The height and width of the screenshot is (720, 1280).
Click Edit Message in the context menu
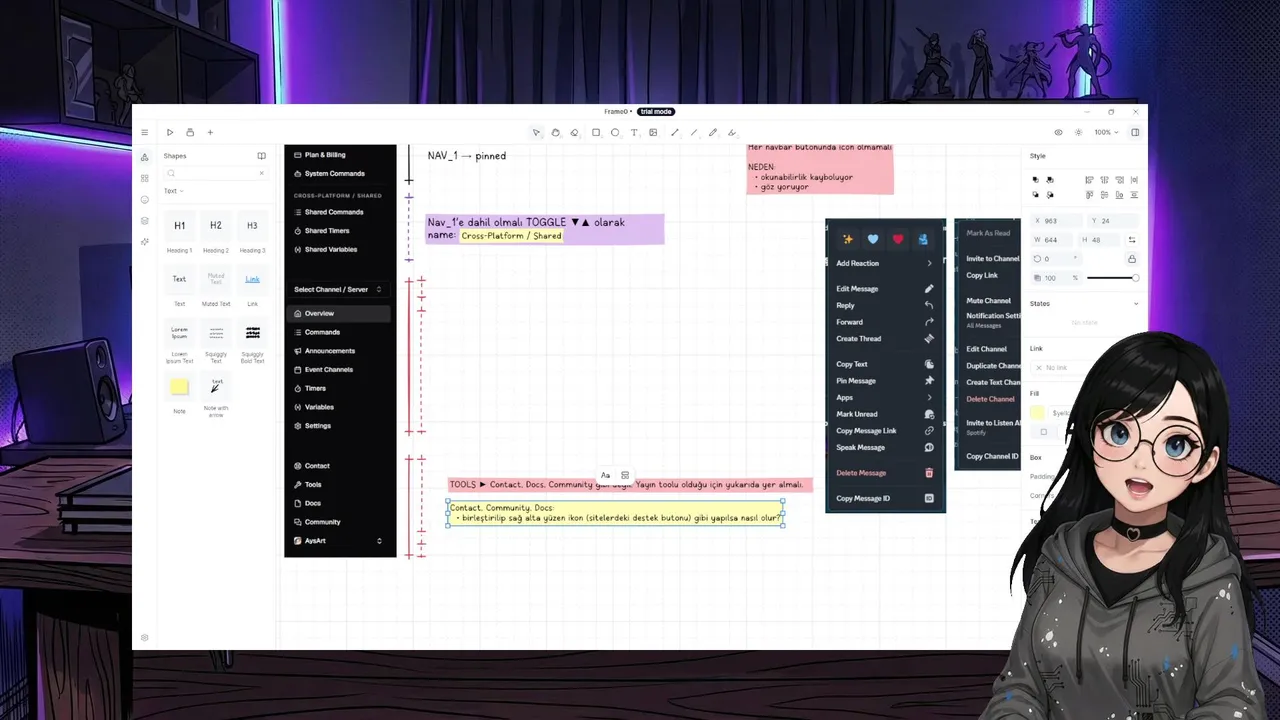coord(885,289)
